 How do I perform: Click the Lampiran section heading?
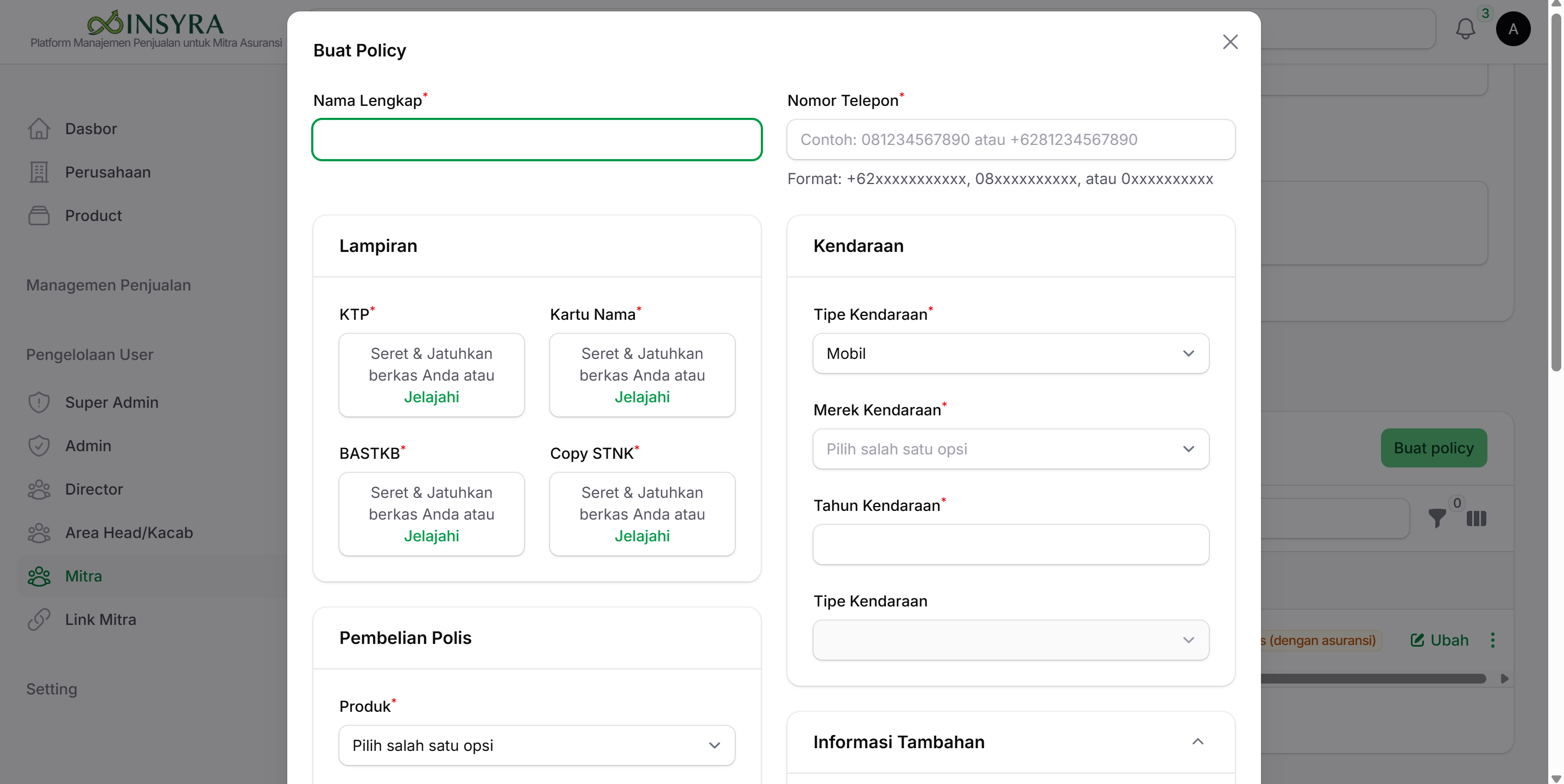pos(377,246)
